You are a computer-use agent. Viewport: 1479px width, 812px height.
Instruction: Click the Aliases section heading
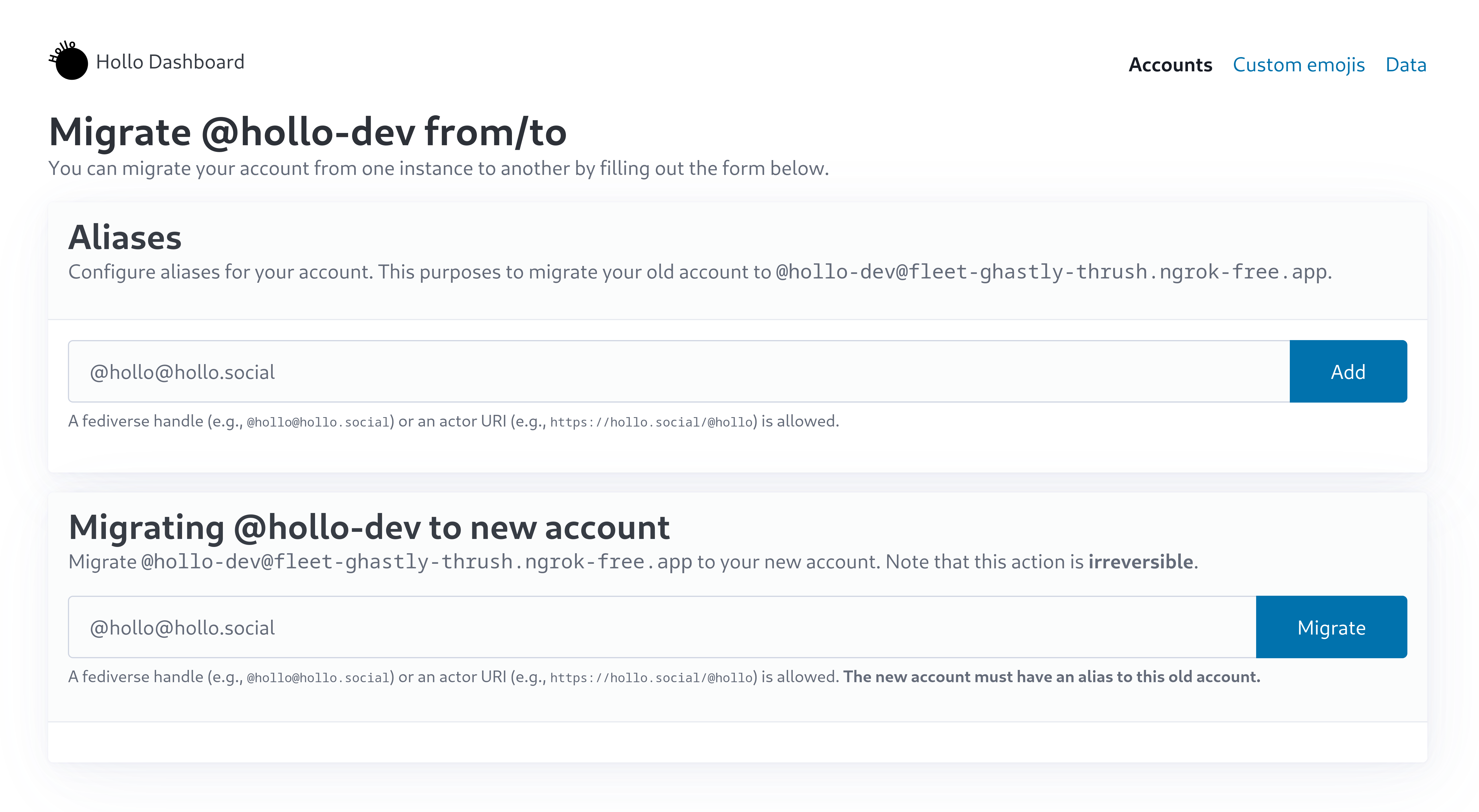pos(125,237)
